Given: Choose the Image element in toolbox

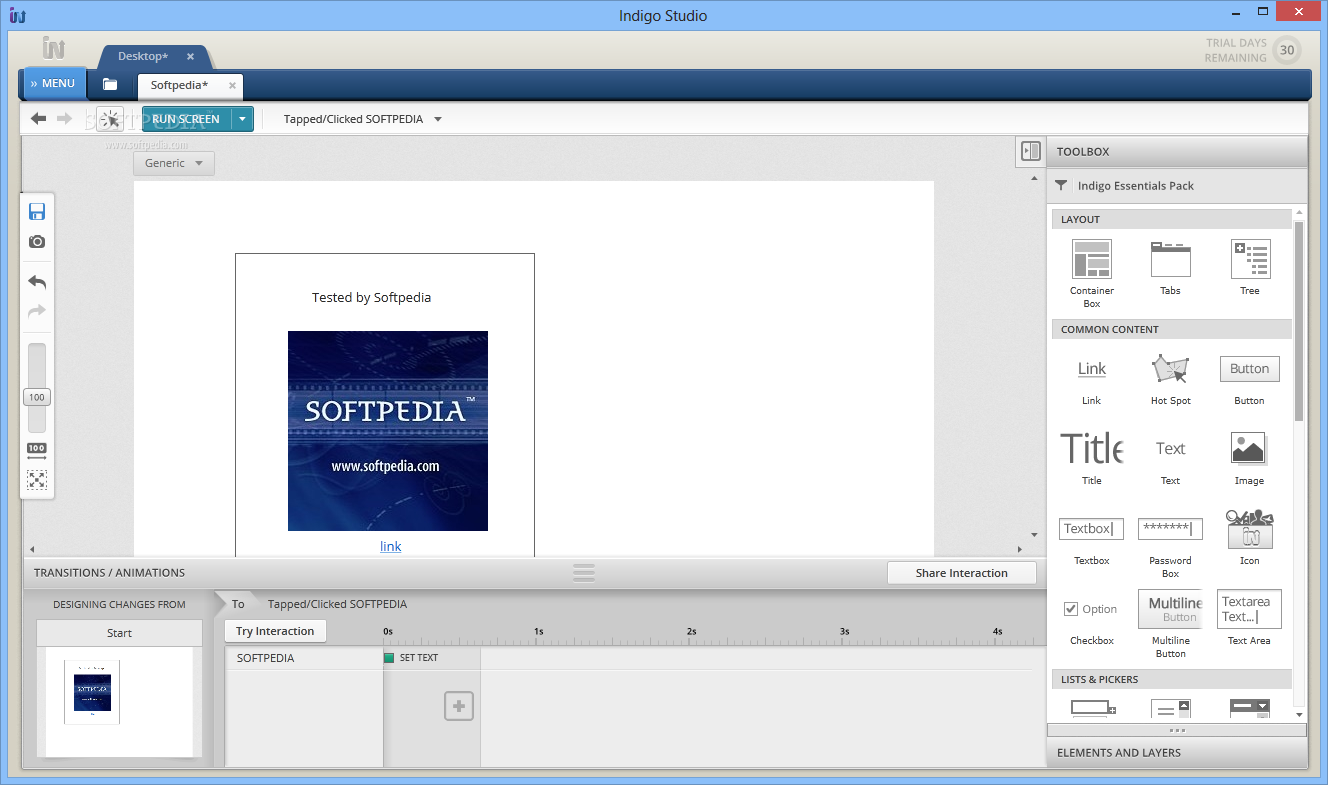Looking at the screenshot, I should [x=1249, y=459].
